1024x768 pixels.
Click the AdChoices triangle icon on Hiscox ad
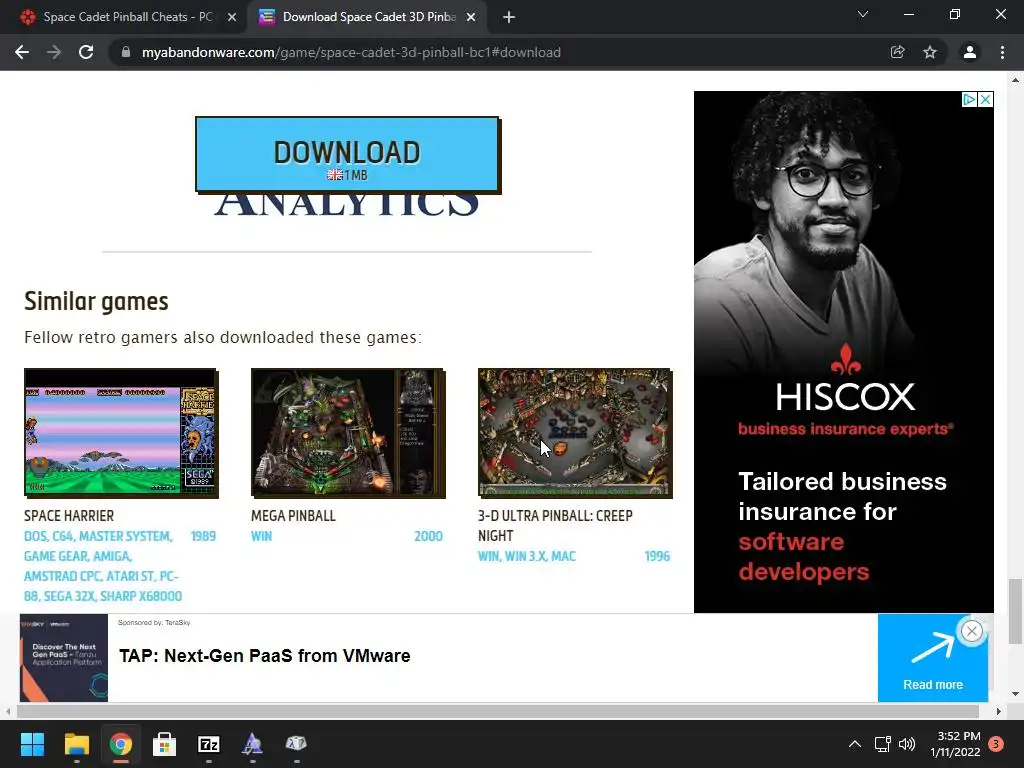(970, 99)
